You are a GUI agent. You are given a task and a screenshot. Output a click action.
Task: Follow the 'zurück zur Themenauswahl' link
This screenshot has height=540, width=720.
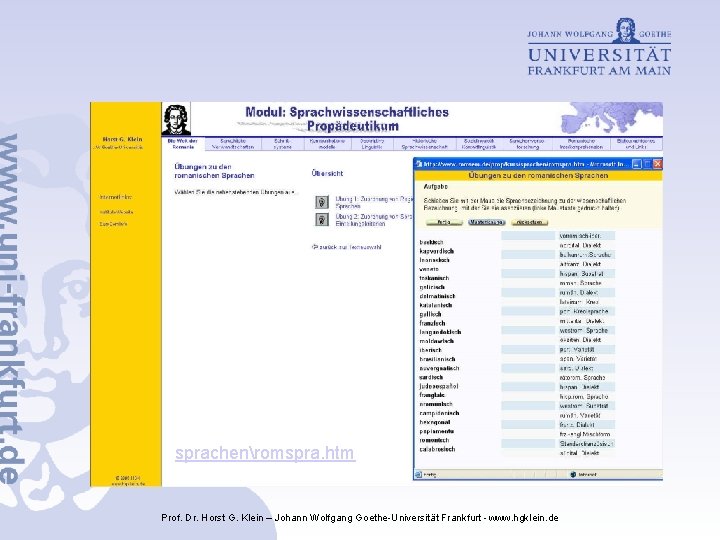[x=347, y=247]
